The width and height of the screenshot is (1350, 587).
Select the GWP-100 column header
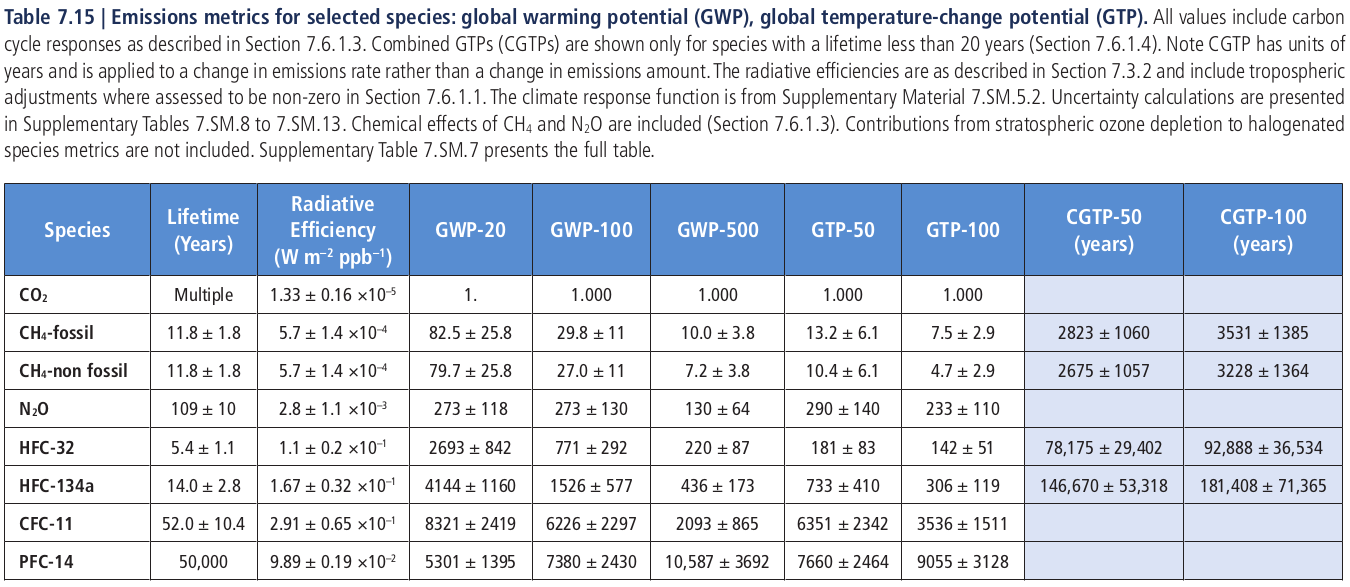pos(591,230)
